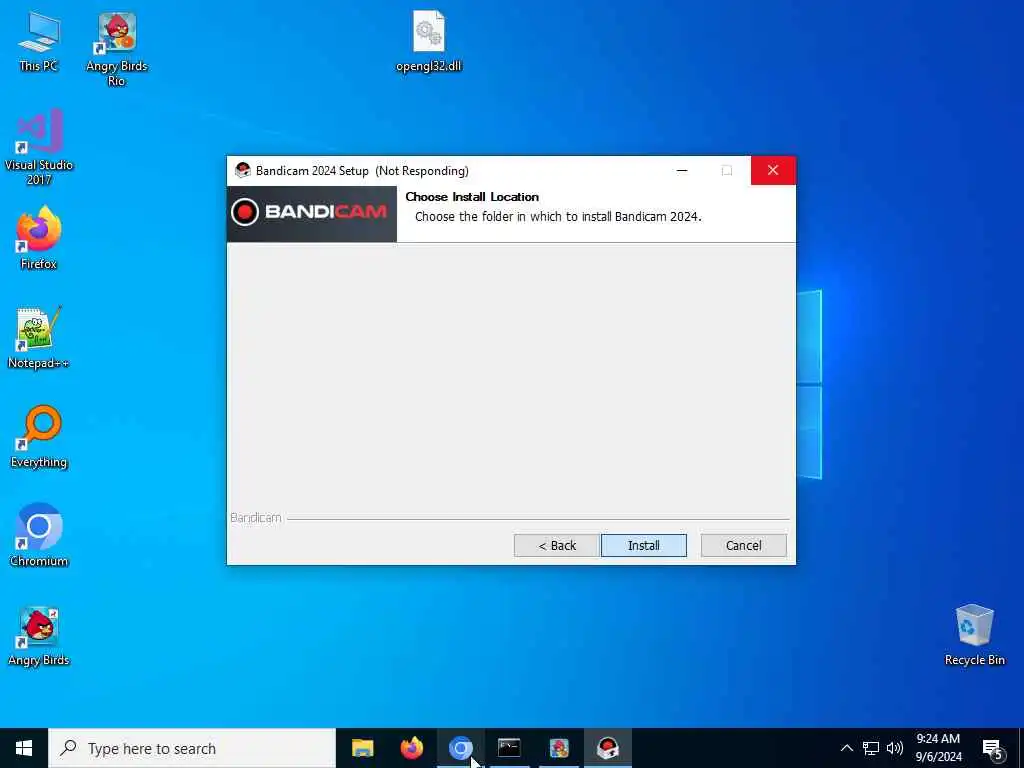
Task: Show hidden system tray icons
Action: (x=846, y=748)
